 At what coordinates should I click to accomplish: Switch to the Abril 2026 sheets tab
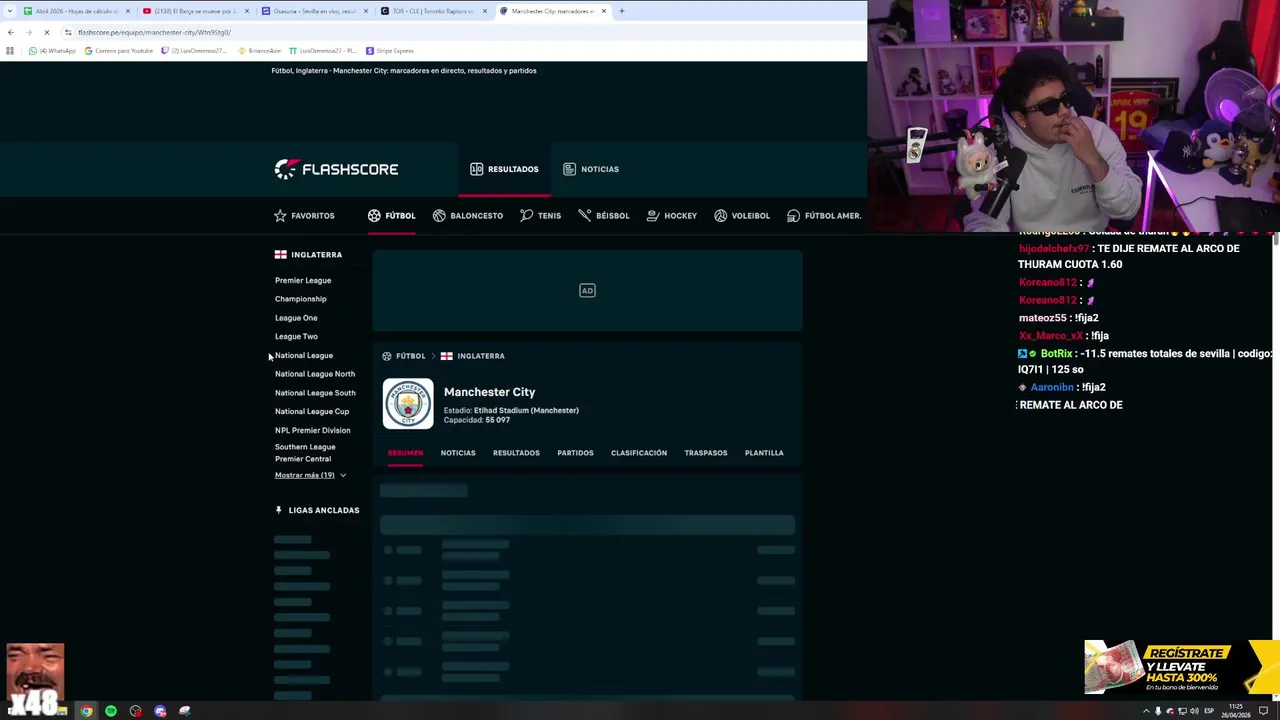[78, 11]
